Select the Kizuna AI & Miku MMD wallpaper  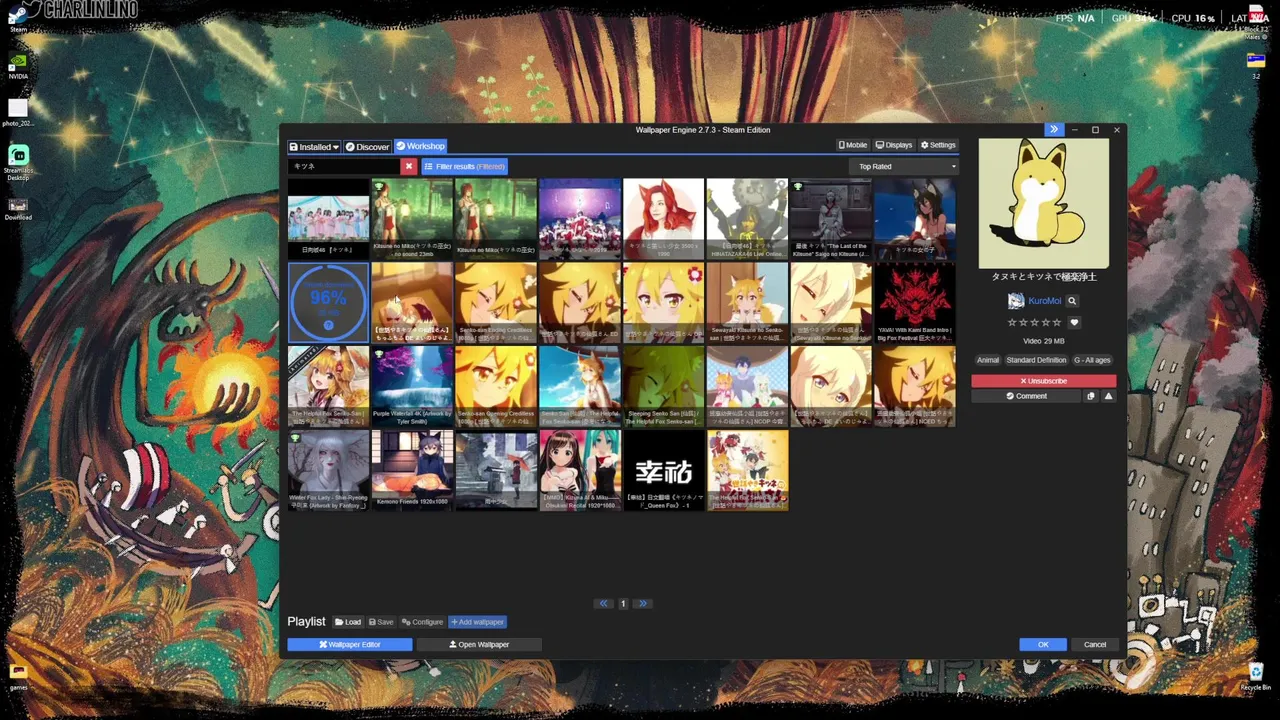(x=579, y=471)
